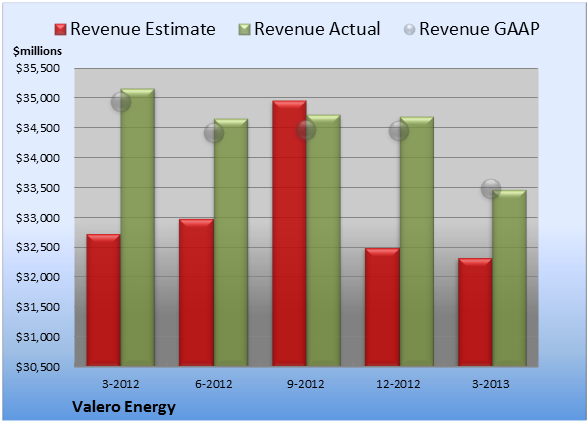
Task: Click the green actual bar for 12-2012
Action: coord(416,242)
